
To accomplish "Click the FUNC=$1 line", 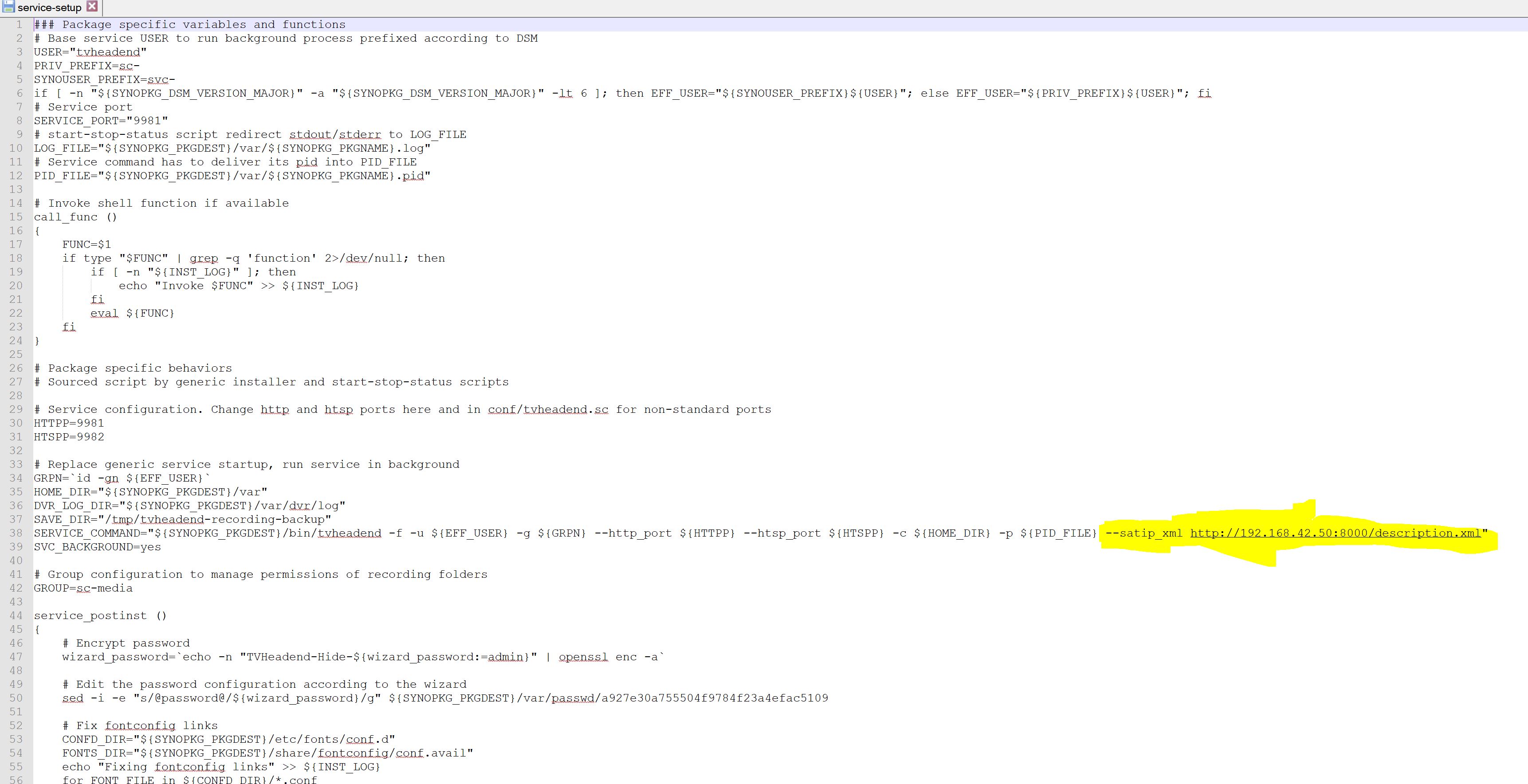I will click(86, 244).
